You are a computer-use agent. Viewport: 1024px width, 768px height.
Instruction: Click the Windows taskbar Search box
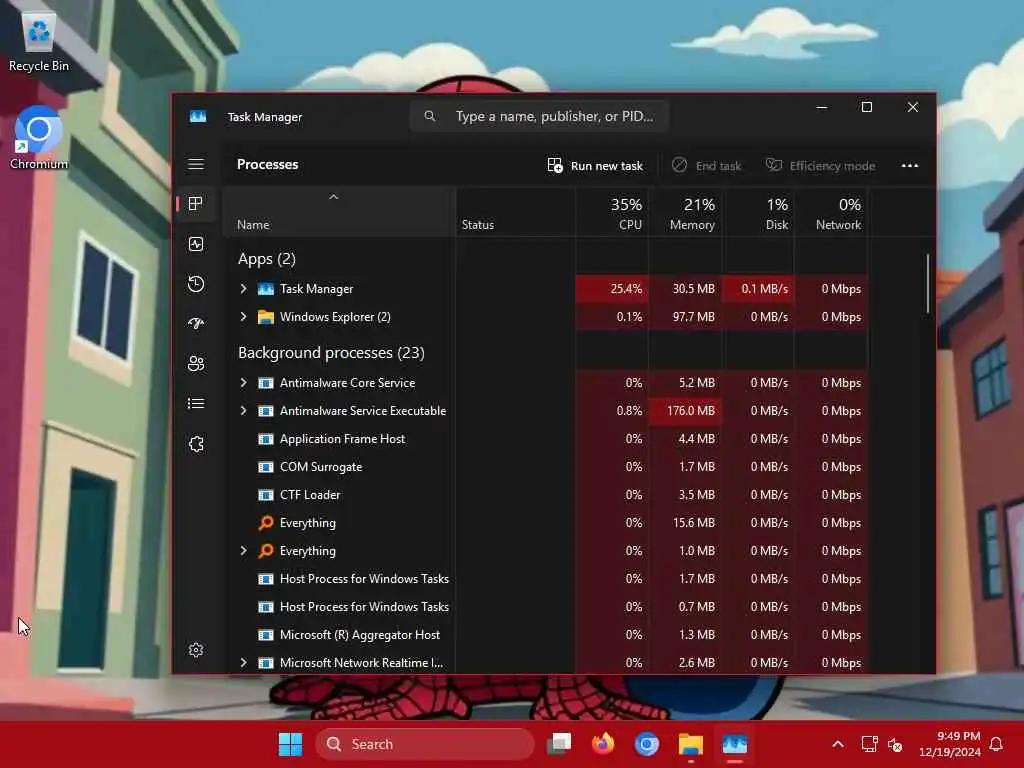[424, 744]
